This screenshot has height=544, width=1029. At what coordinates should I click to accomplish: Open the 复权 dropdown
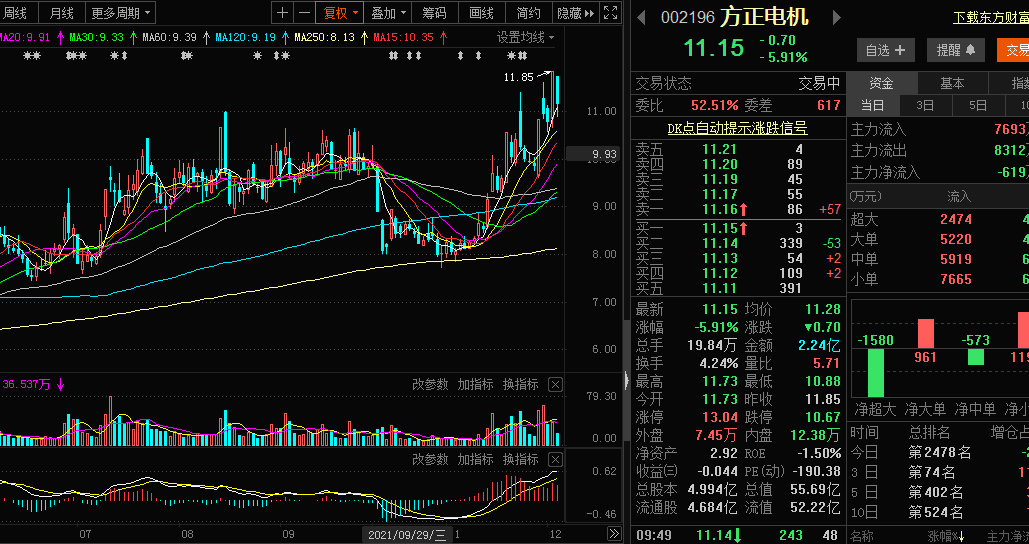click(341, 13)
